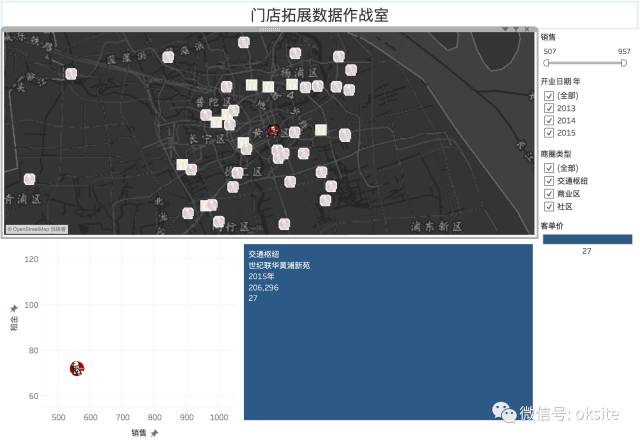The width and height of the screenshot is (640, 442).
Task: Click store name 世纪联华黄浦新苑 in detail panel
Action: point(279,265)
